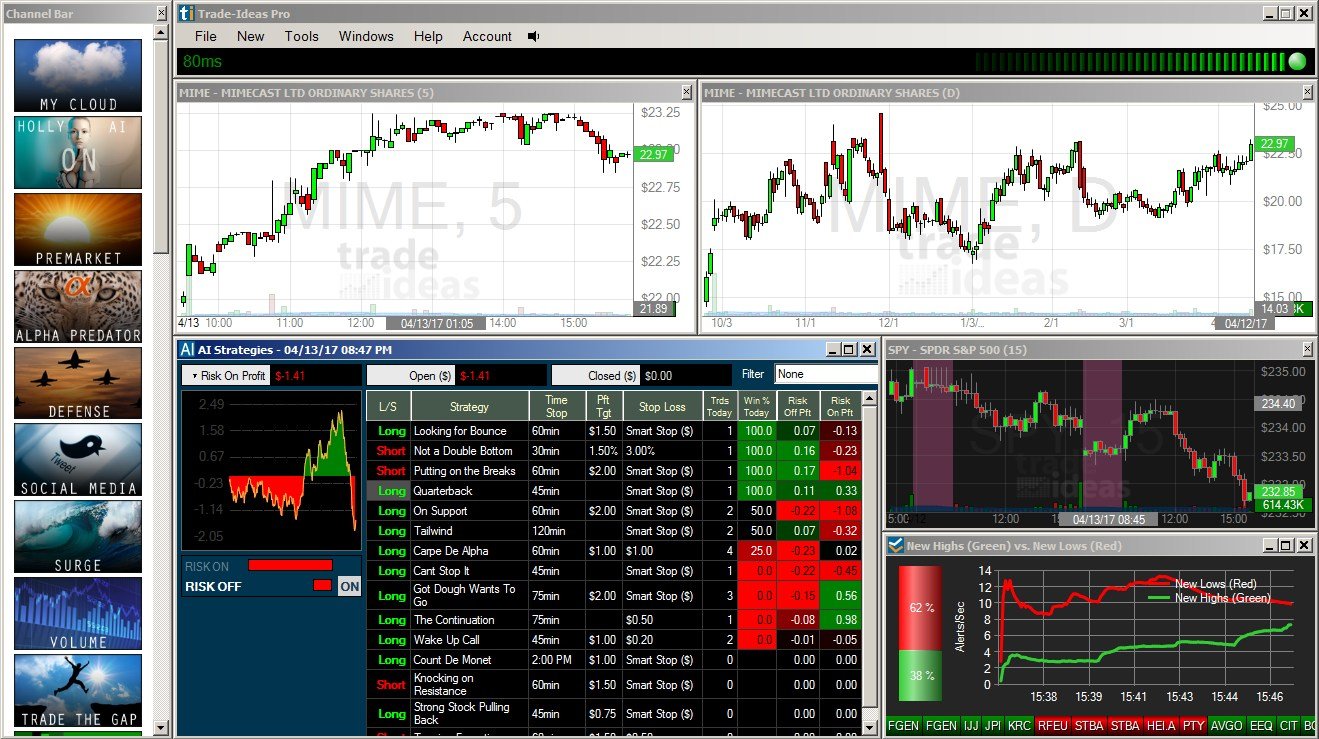Sort by the Strategy column header

click(x=469, y=407)
